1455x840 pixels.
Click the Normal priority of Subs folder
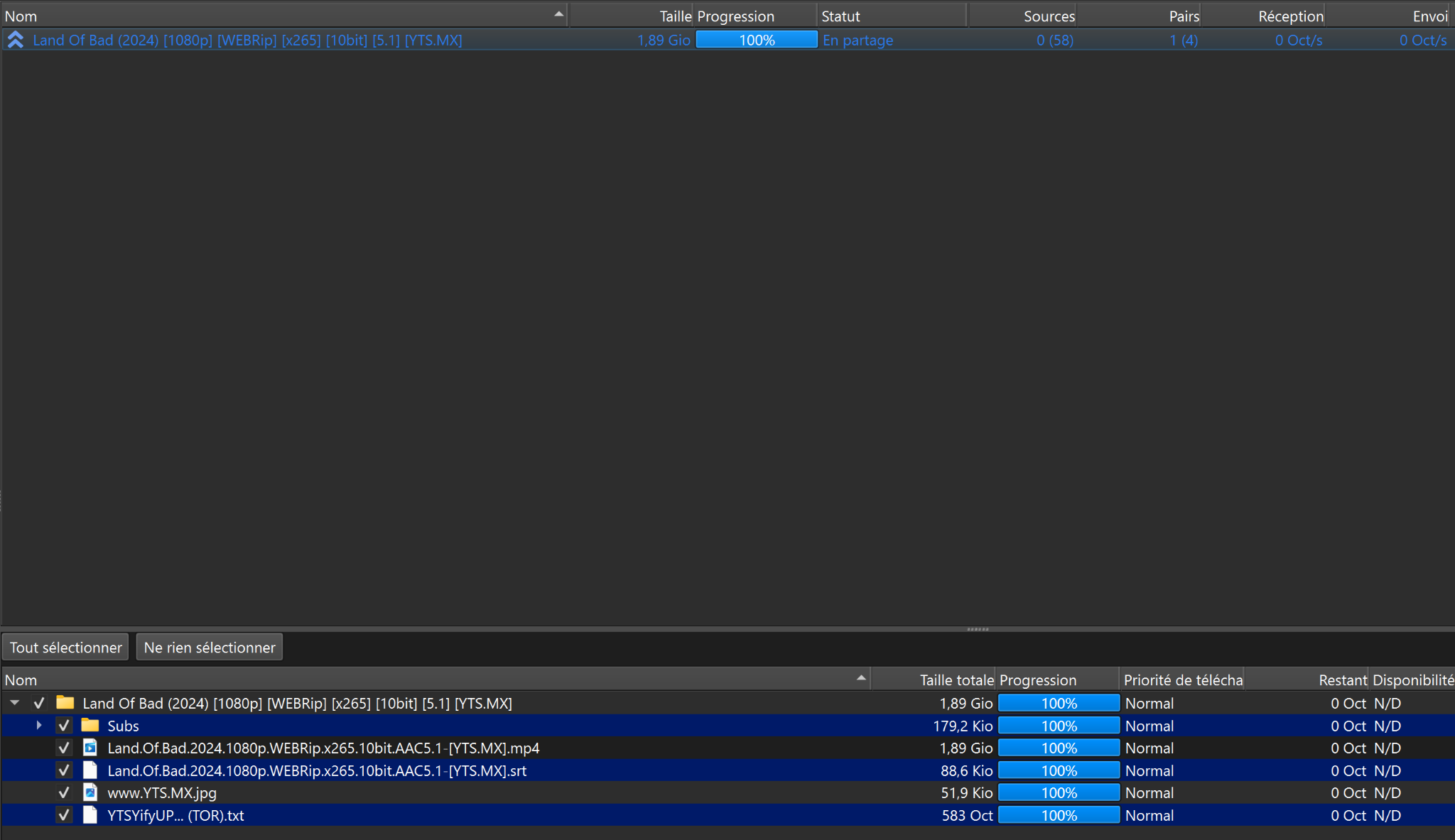pyautogui.click(x=1149, y=726)
